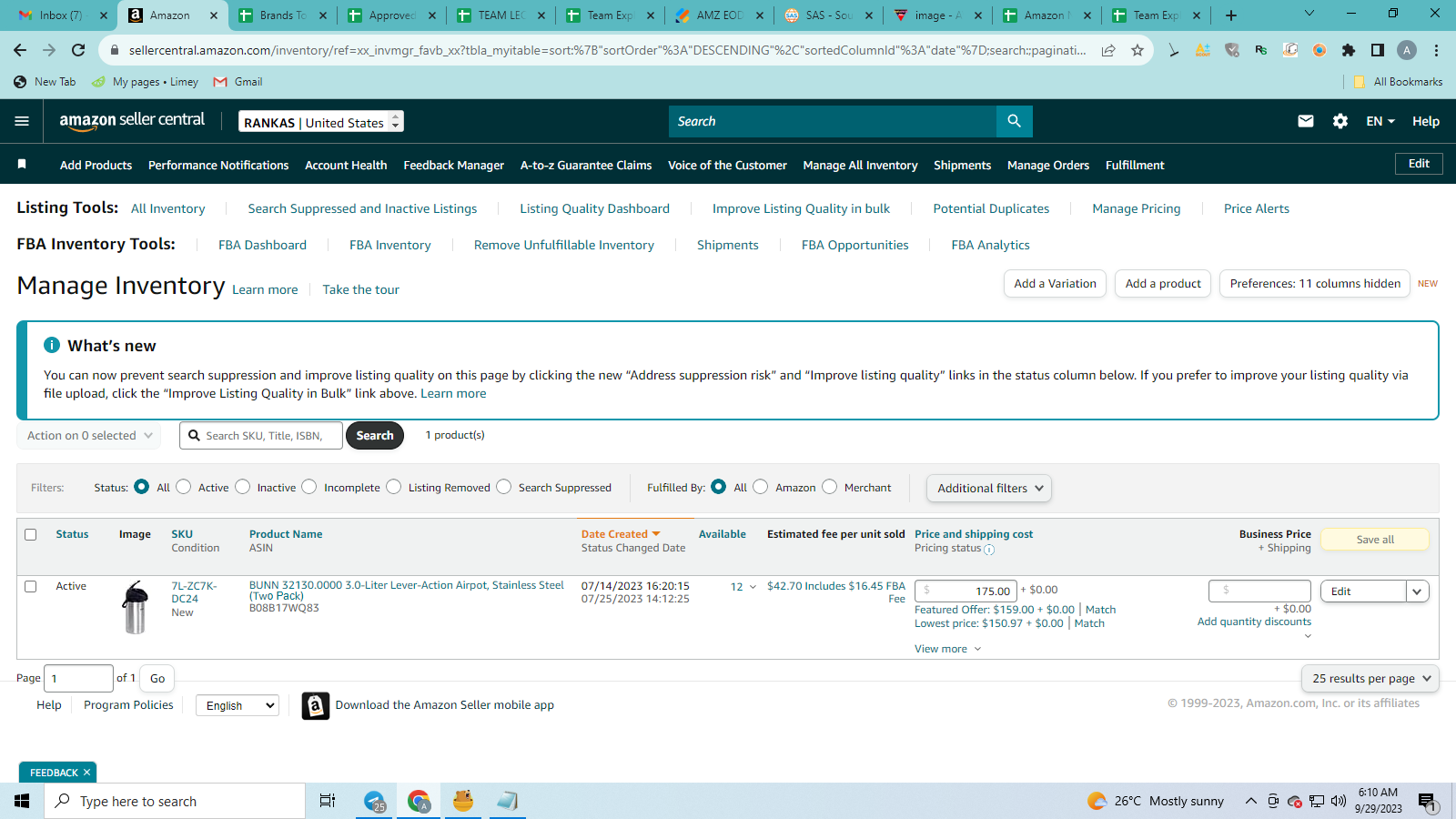Screen dimensions: 1456x819
Task: Open Listing Quality Dashboard link
Action: (x=594, y=208)
